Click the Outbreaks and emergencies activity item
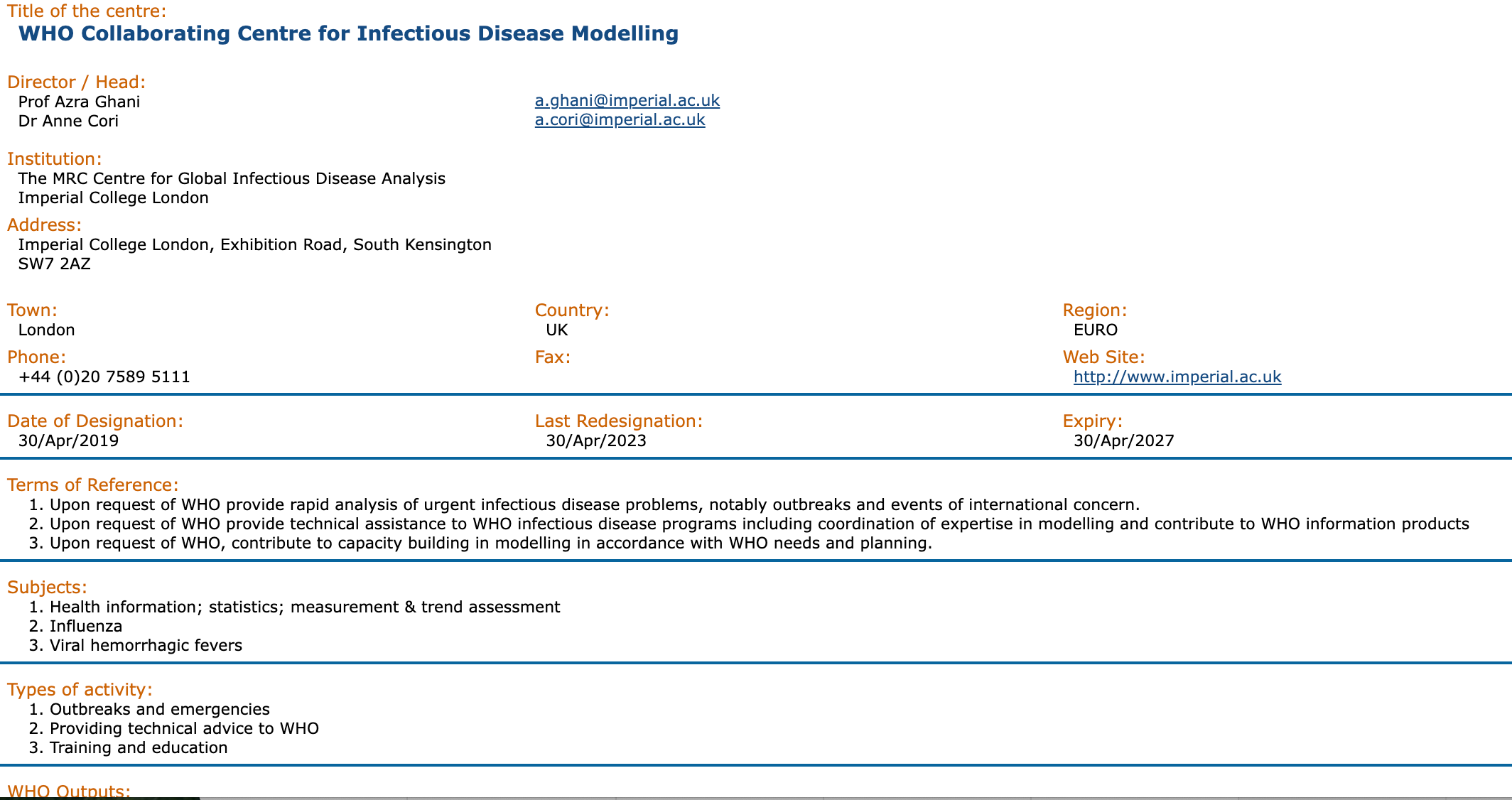 tap(159, 710)
